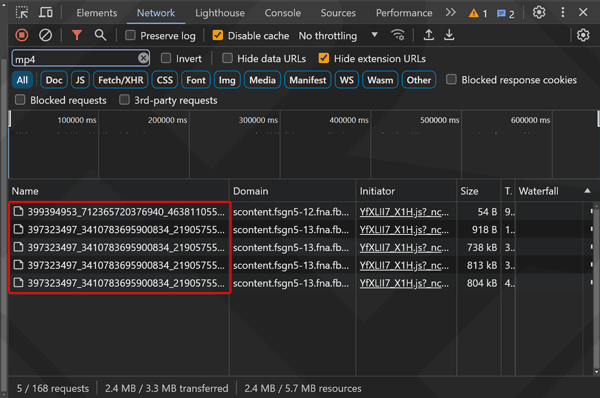
Task: Filter requests by Img
Action: pos(227,80)
